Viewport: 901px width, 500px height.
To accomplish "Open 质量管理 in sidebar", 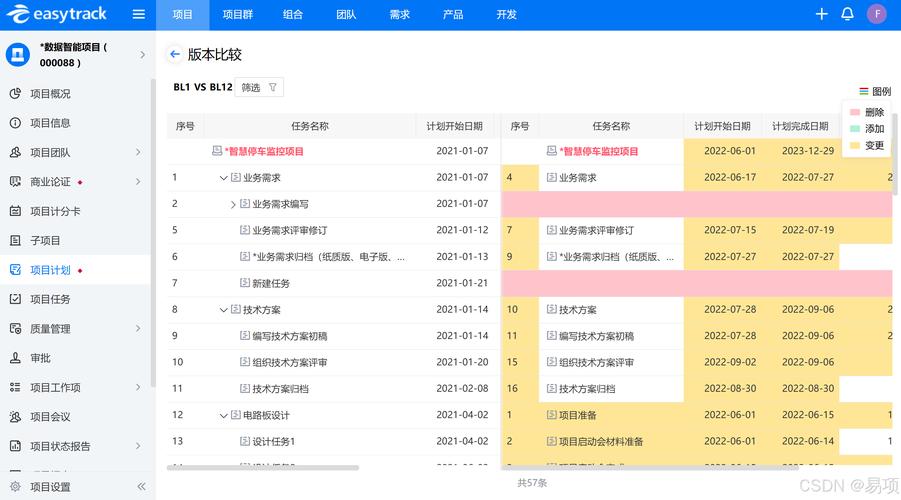I will 50,329.
